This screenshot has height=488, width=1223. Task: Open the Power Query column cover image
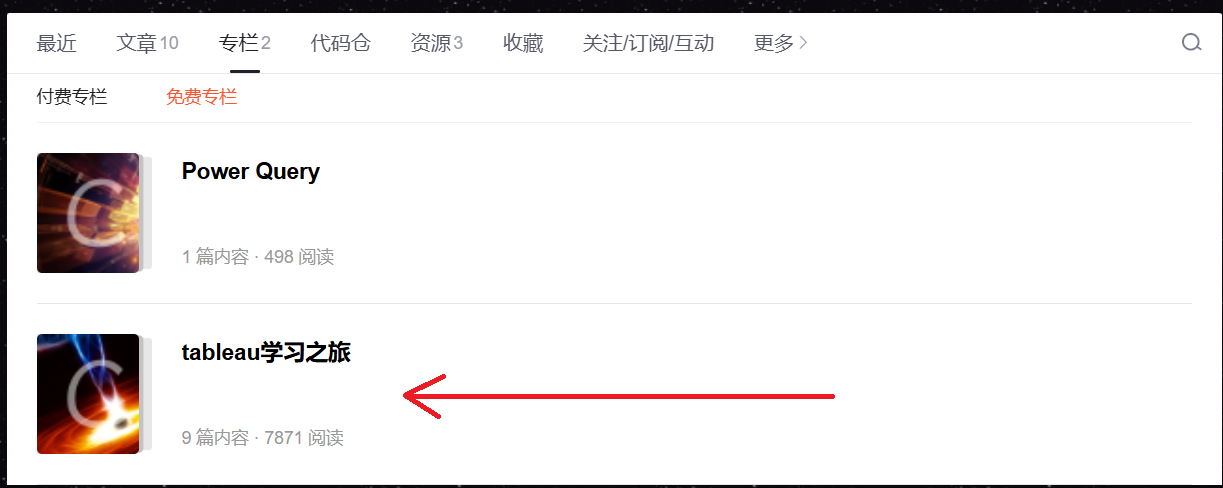tap(88, 213)
